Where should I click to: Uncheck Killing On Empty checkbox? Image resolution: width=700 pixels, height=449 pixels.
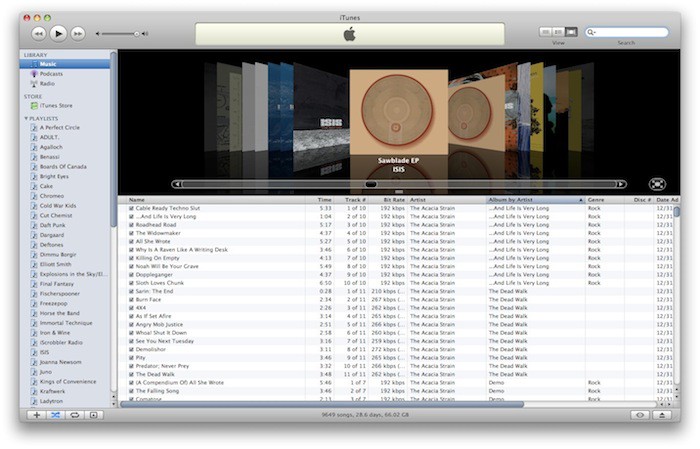click(131, 258)
